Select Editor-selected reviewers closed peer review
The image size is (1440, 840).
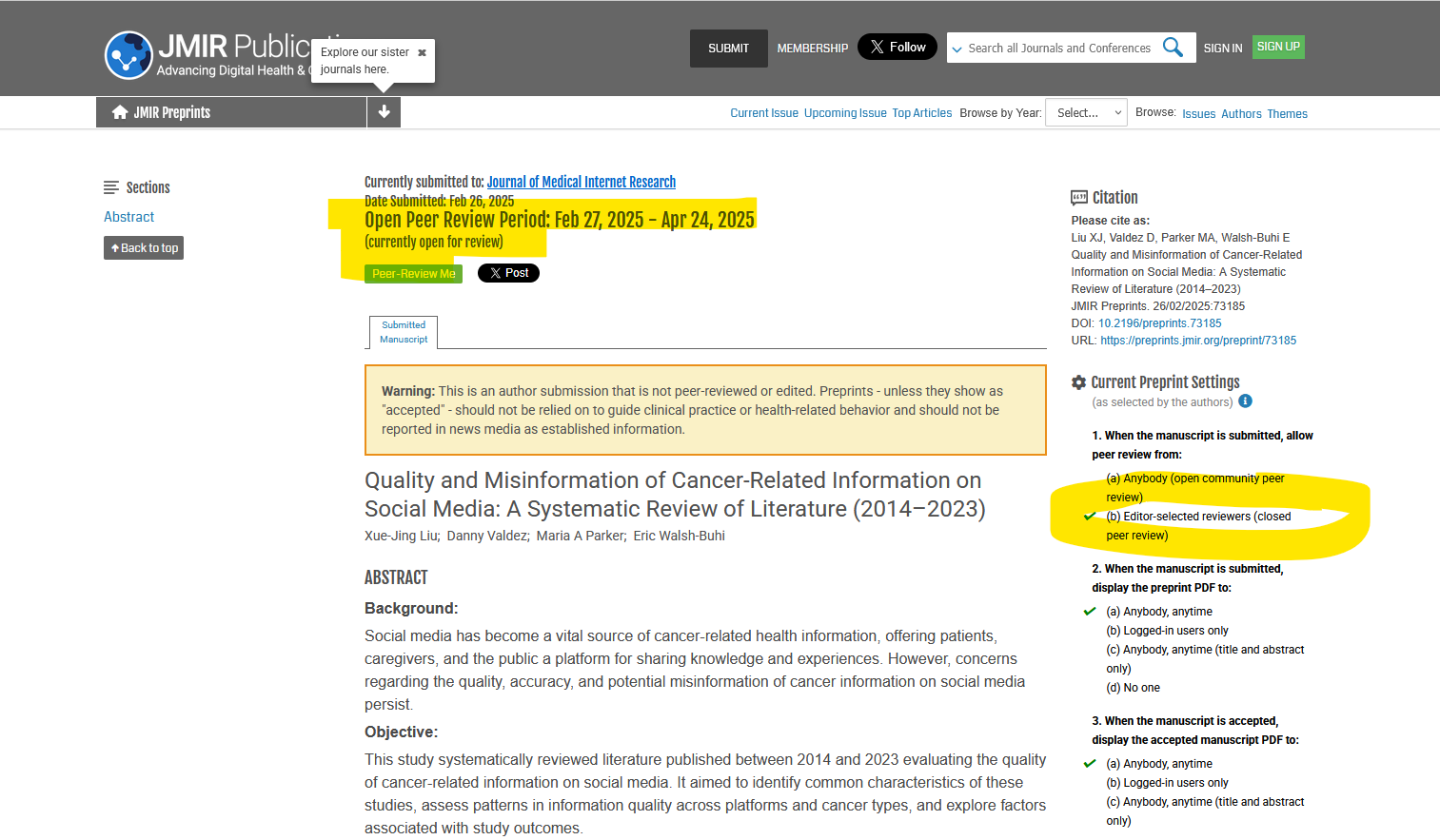click(1198, 526)
